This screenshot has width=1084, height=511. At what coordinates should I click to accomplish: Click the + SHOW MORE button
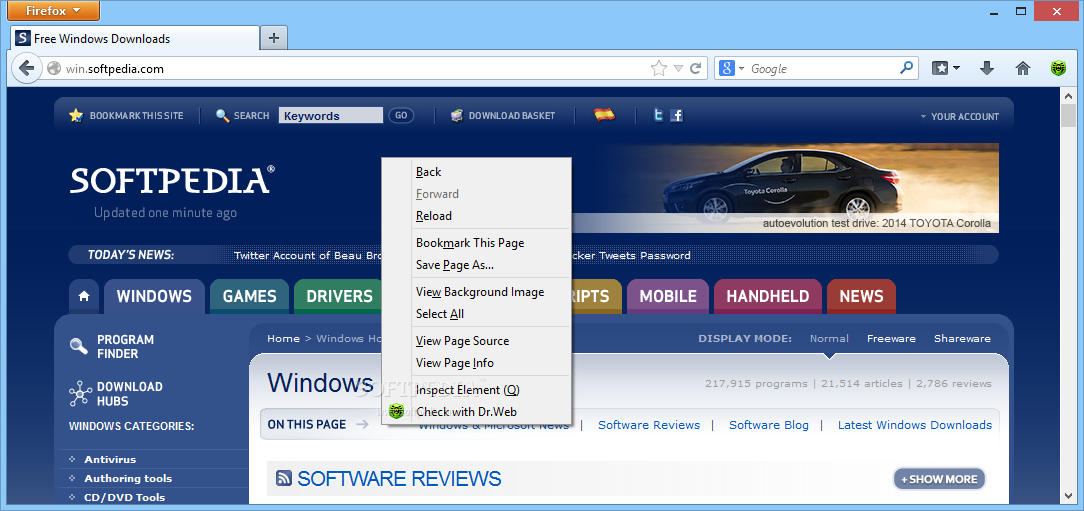[939, 479]
